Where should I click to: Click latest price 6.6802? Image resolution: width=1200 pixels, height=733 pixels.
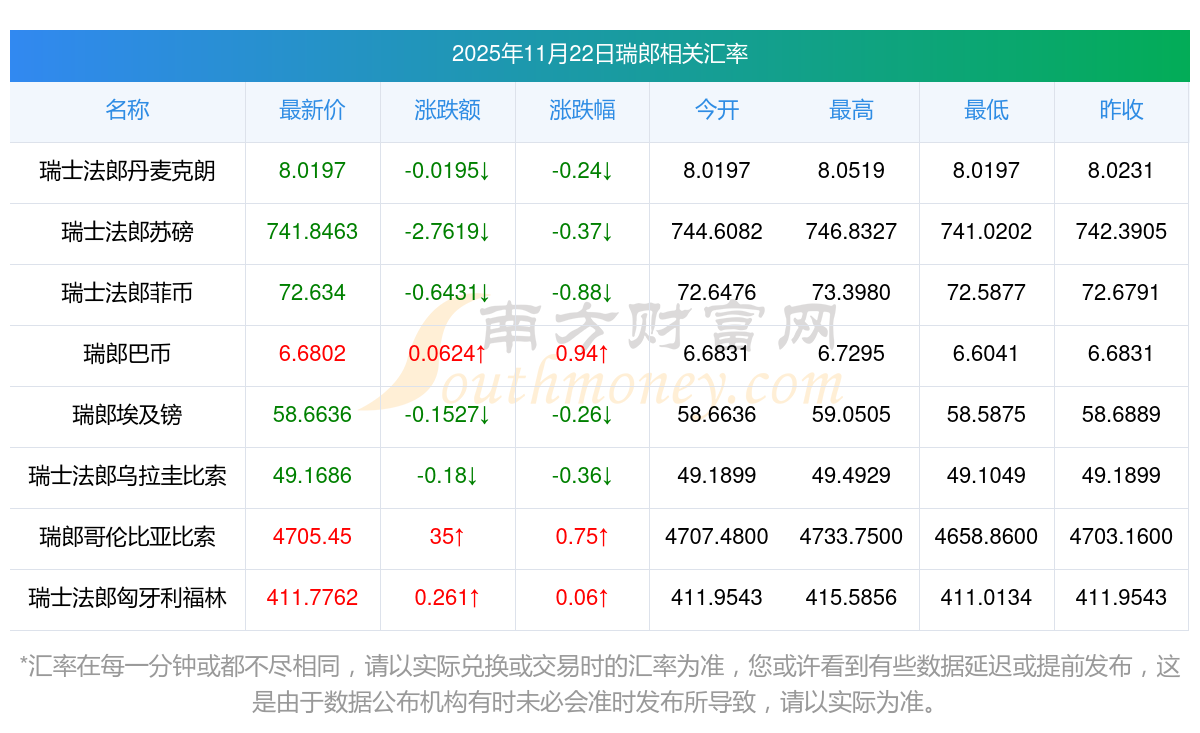tap(312, 354)
